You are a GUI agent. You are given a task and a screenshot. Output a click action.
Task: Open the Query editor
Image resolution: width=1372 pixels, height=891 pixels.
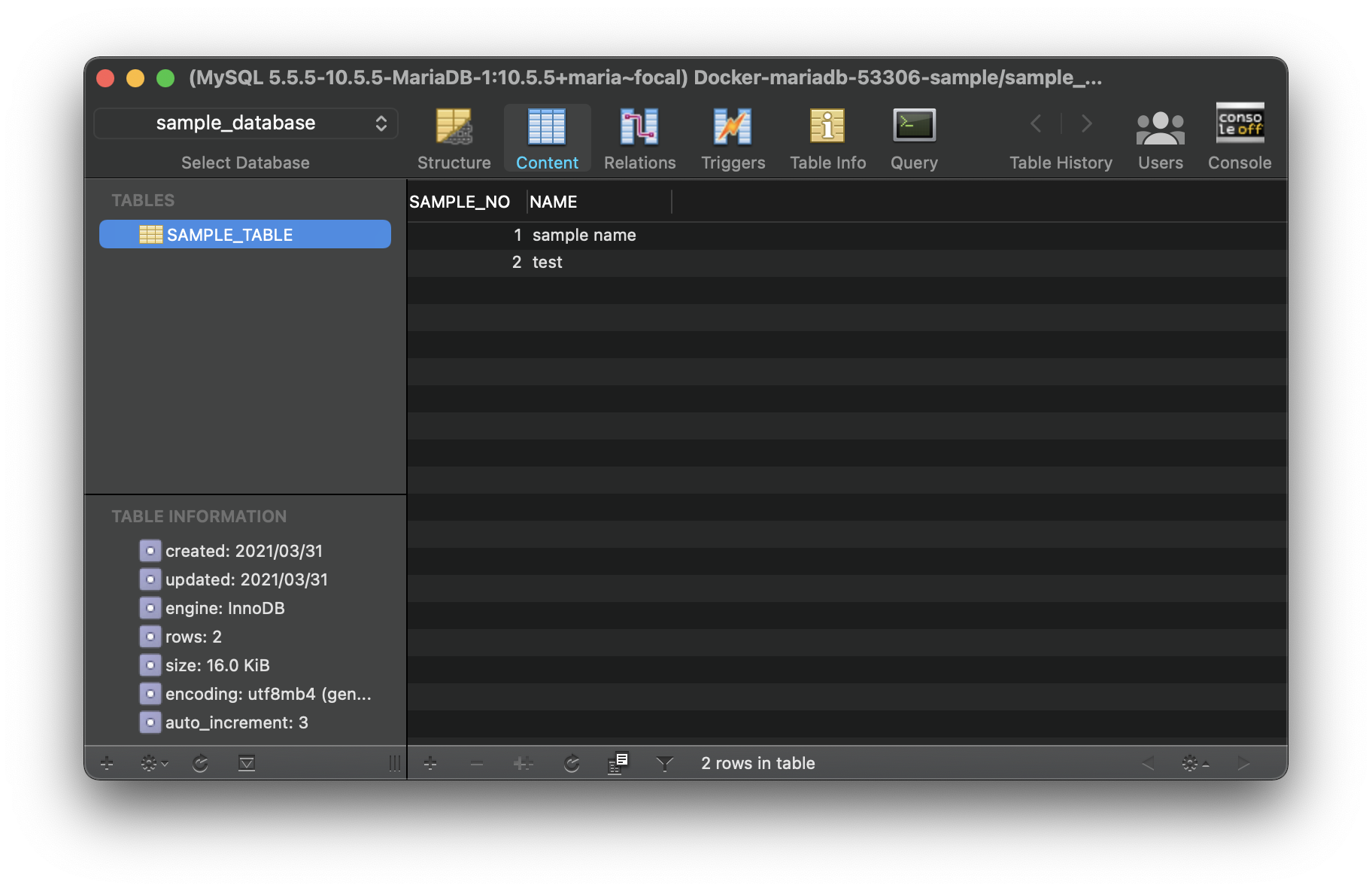(x=914, y=138)
